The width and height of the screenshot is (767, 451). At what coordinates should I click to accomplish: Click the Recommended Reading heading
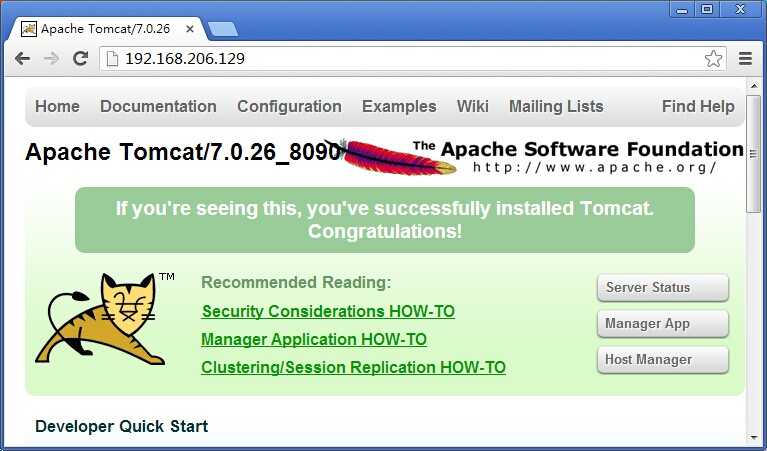click(x=296, y=283)
